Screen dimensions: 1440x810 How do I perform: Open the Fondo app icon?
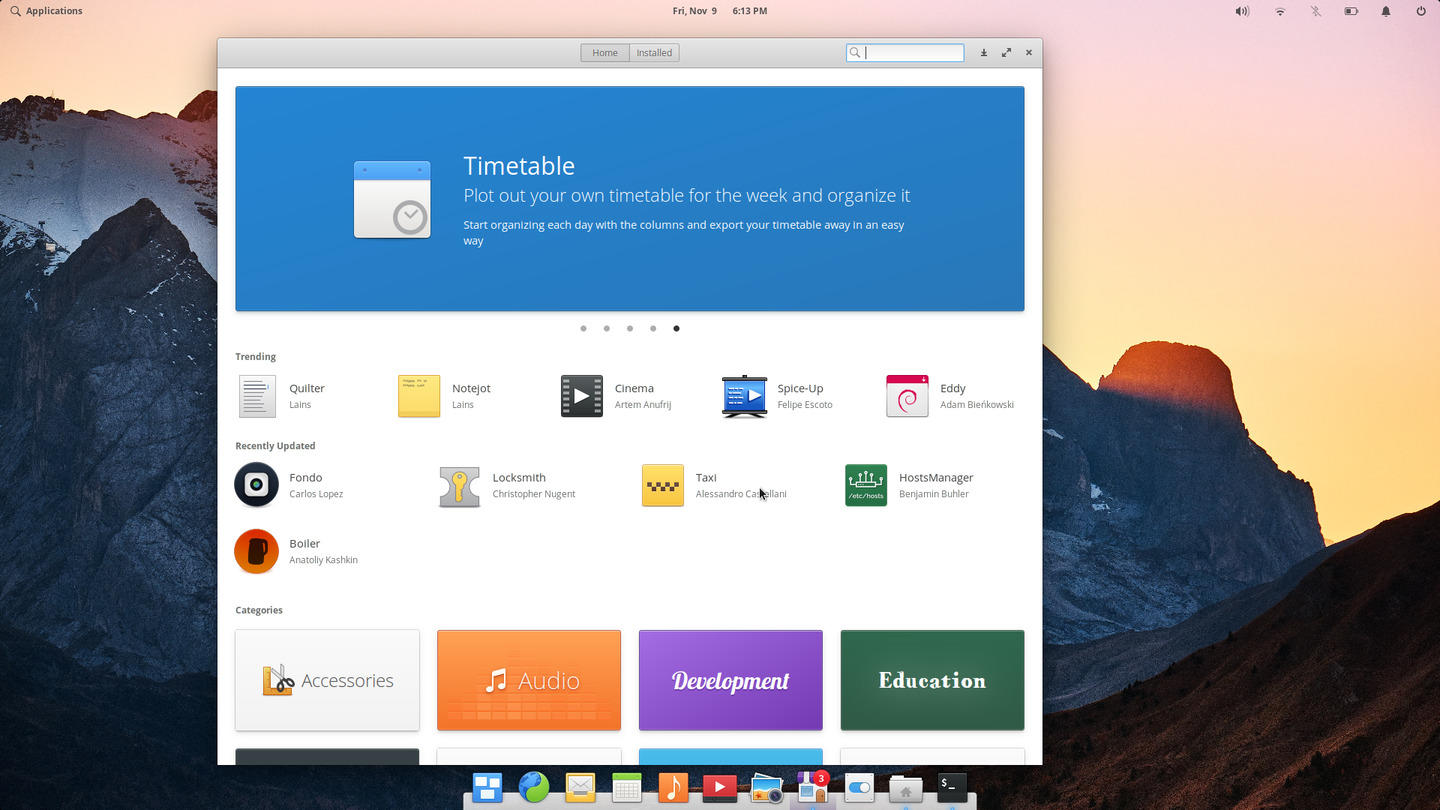(x=257, y=485)
